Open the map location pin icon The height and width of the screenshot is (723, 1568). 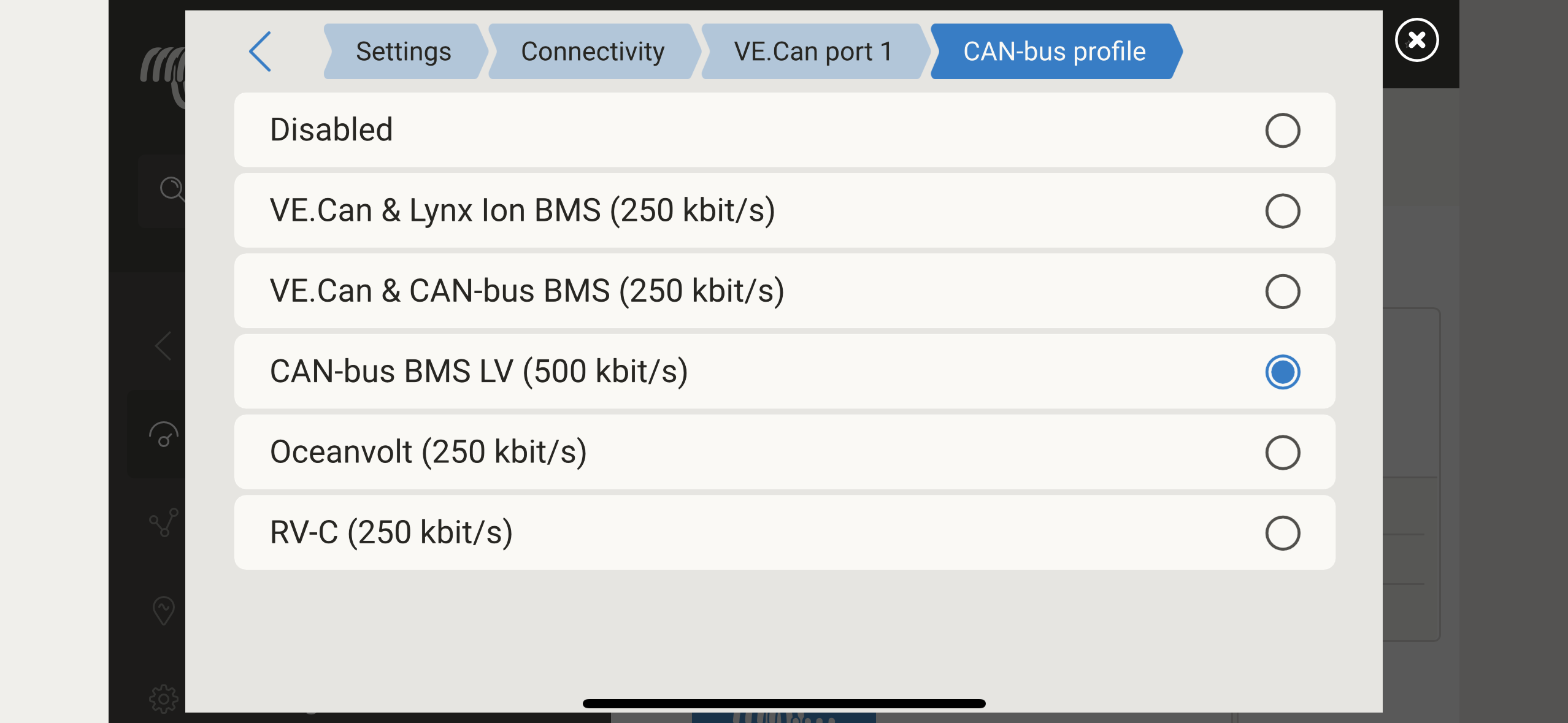(x=163, y=610)
